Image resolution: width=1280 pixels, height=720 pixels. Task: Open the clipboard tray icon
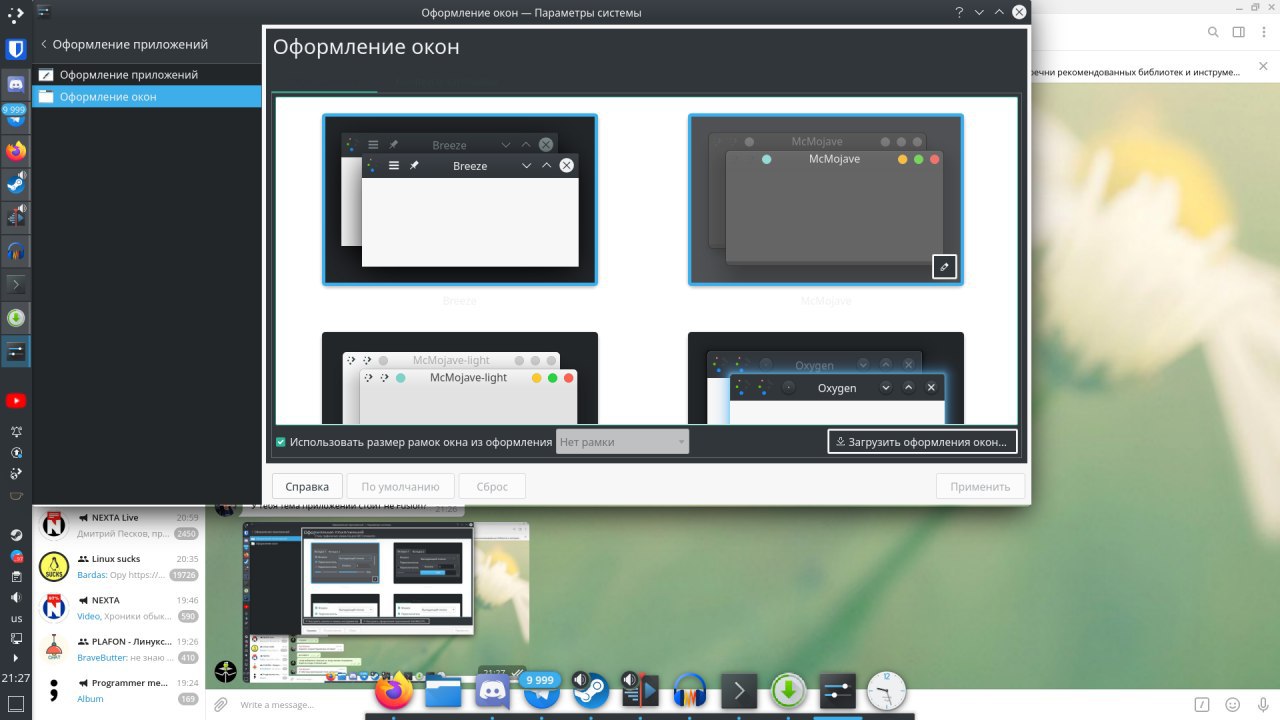[16, 576]
